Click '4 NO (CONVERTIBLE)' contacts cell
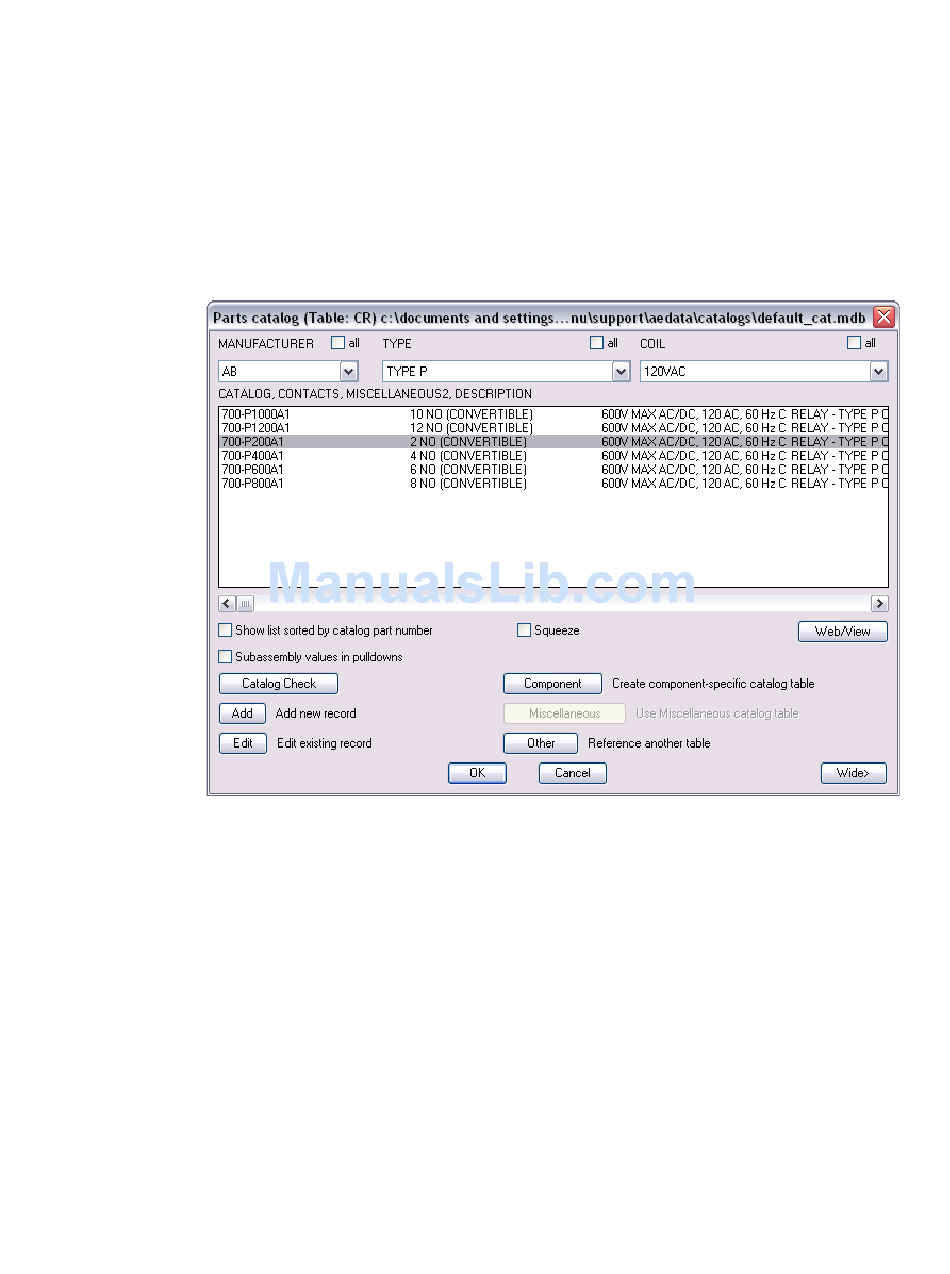The width and height of the screenshot is (950, 1274). coord(468,456)
